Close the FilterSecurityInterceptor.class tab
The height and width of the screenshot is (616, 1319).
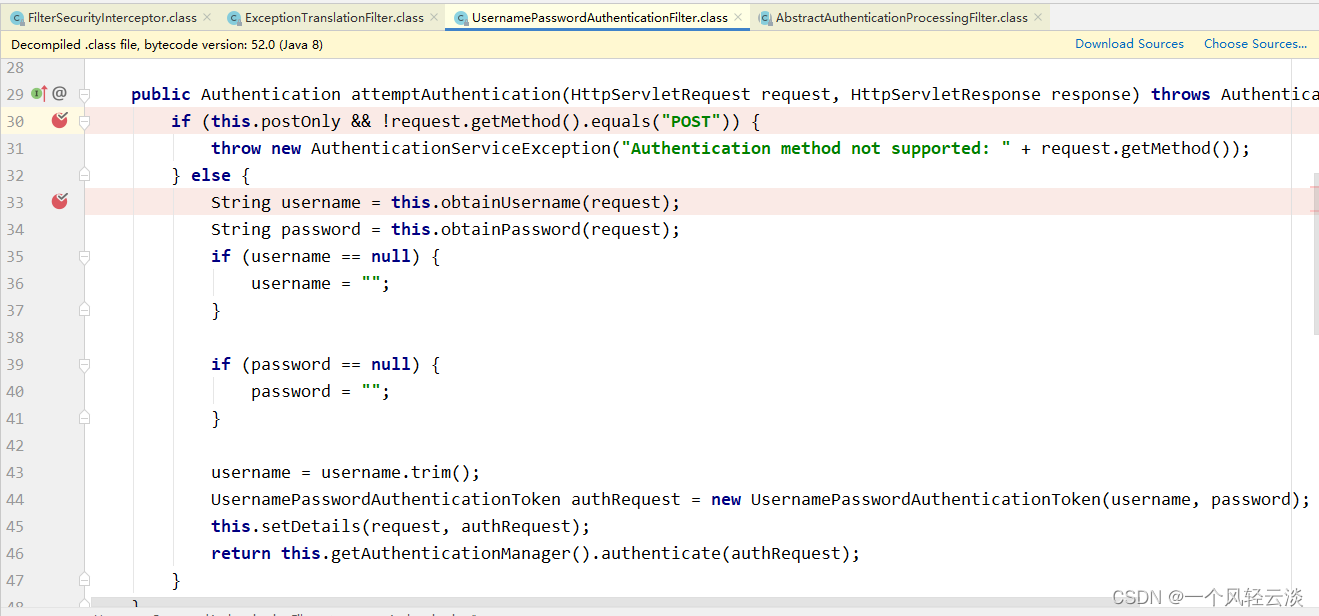[207, 17]
